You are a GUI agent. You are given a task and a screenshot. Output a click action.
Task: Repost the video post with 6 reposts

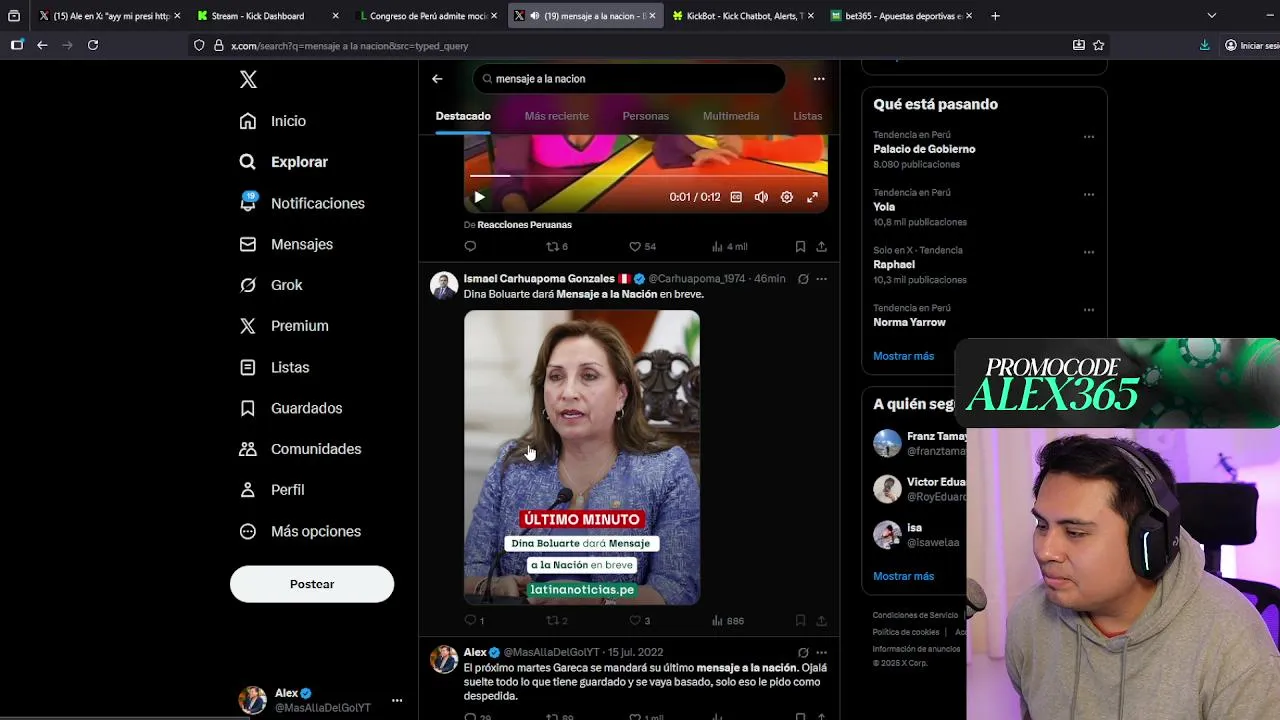pos(556,246)
